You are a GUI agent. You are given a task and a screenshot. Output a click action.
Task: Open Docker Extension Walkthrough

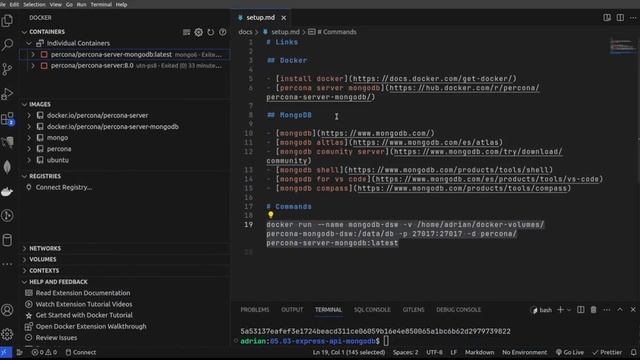tap(91, 327)
